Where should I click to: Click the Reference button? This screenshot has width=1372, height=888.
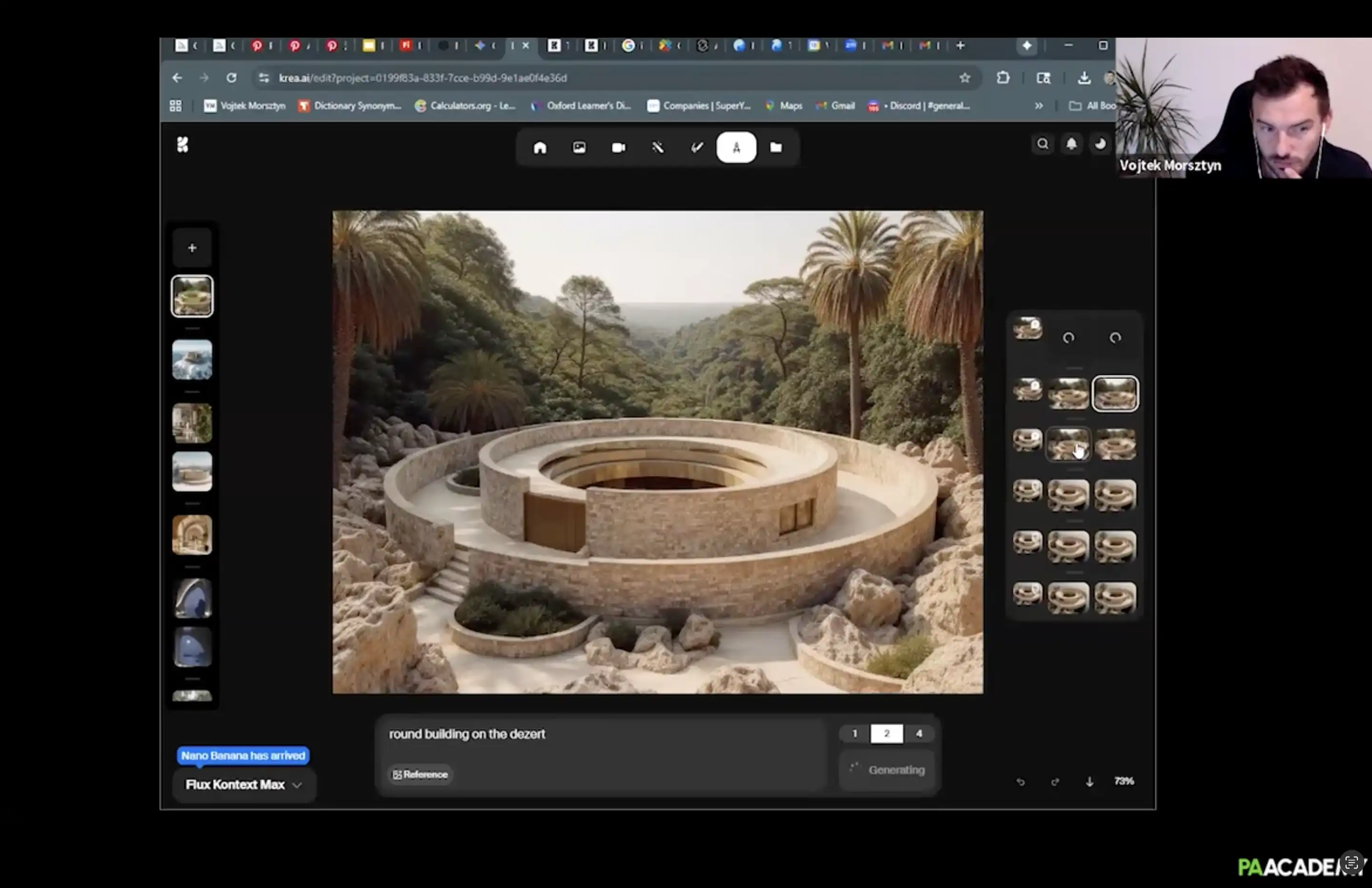[420, 775]
